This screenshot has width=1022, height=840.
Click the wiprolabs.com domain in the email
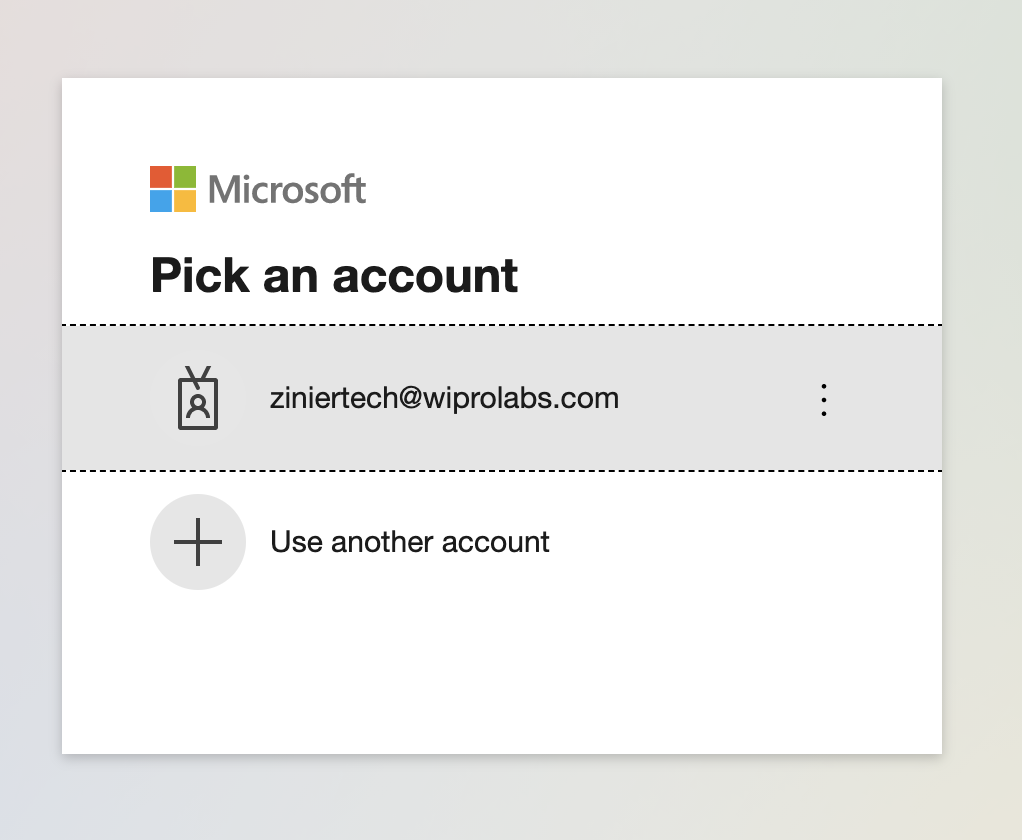pos(521,398)
